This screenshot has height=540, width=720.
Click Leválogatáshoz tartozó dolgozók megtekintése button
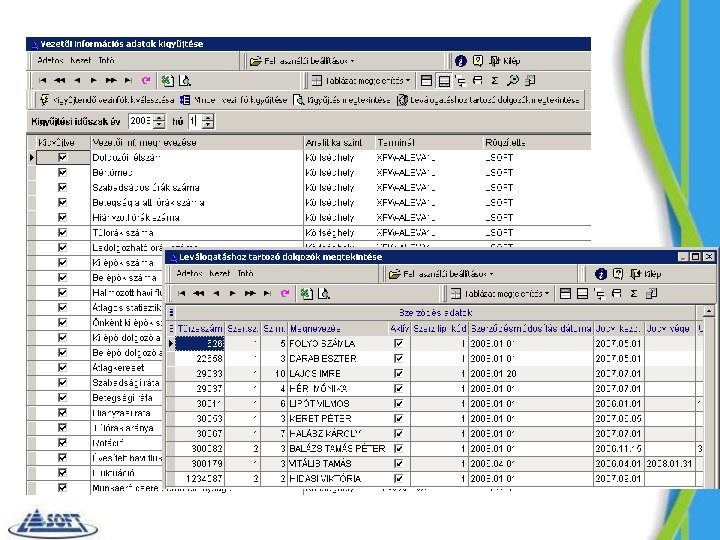tap(489, 100)
